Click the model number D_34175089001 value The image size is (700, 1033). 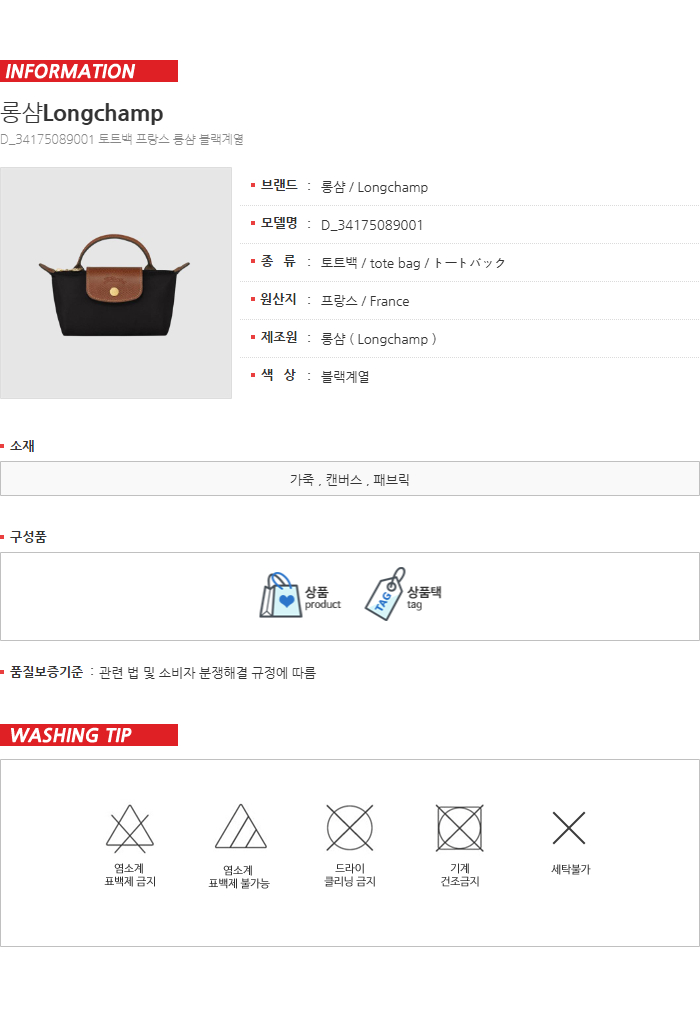tap(372, 225)
